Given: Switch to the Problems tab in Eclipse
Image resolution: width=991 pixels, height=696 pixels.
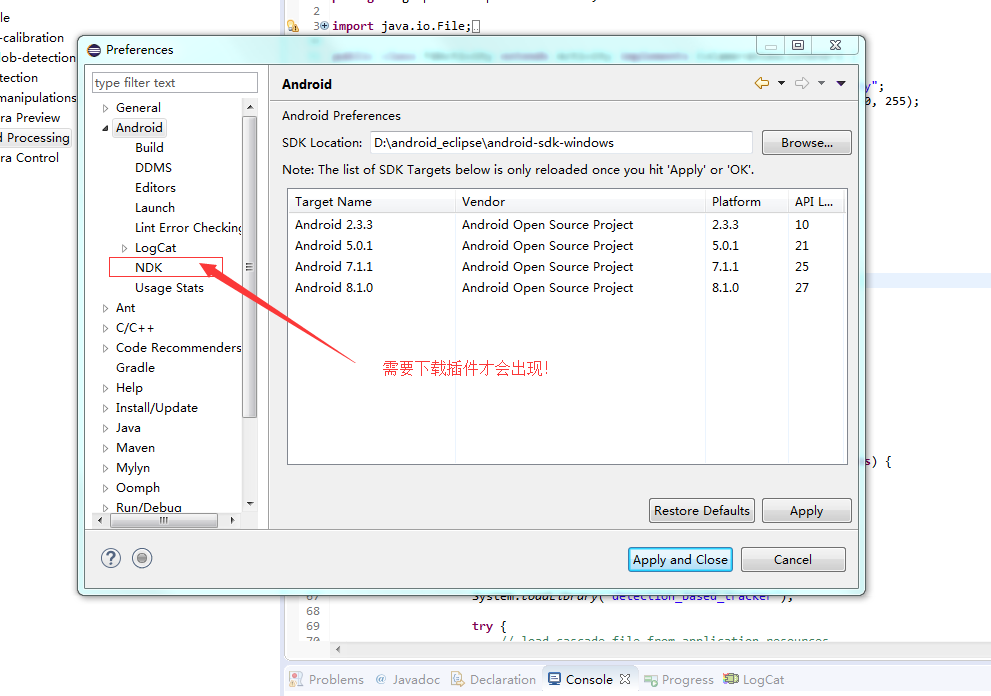Looking at the screenshot, I should click(x=327, y=679).
